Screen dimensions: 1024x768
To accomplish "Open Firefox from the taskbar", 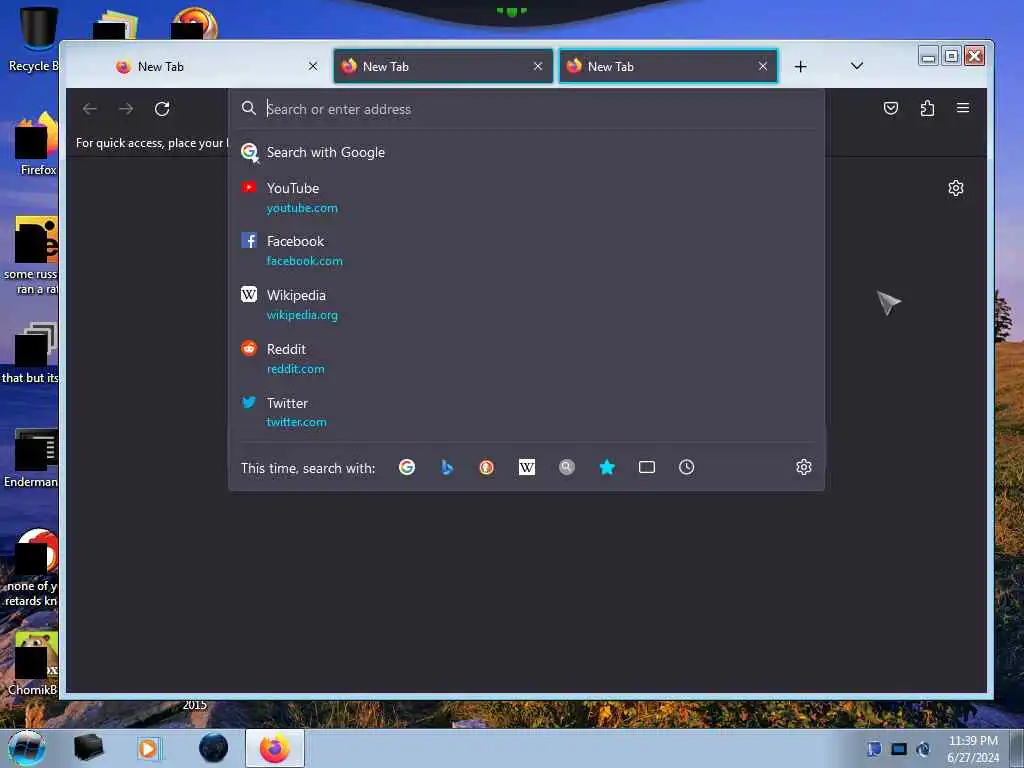I will coord(275,748).
